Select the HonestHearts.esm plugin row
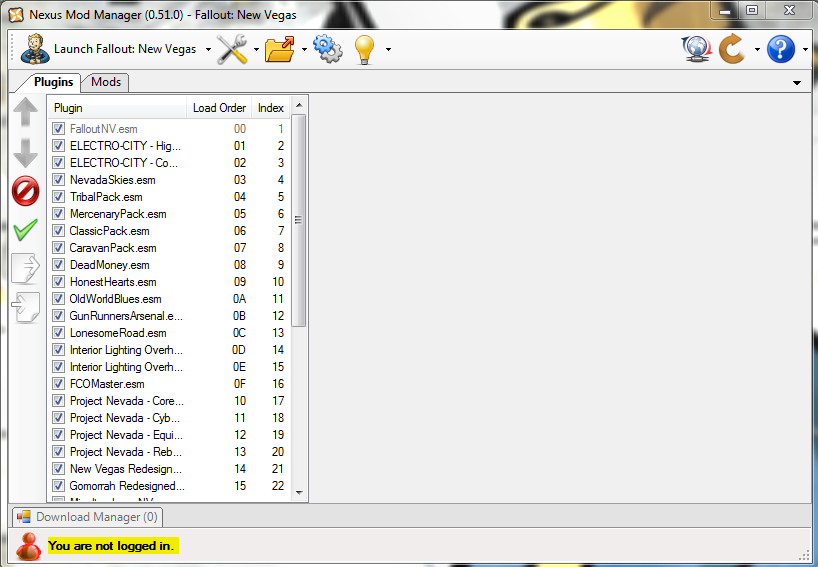Screen dimensions: 818x567 click(x=169, y=282)
